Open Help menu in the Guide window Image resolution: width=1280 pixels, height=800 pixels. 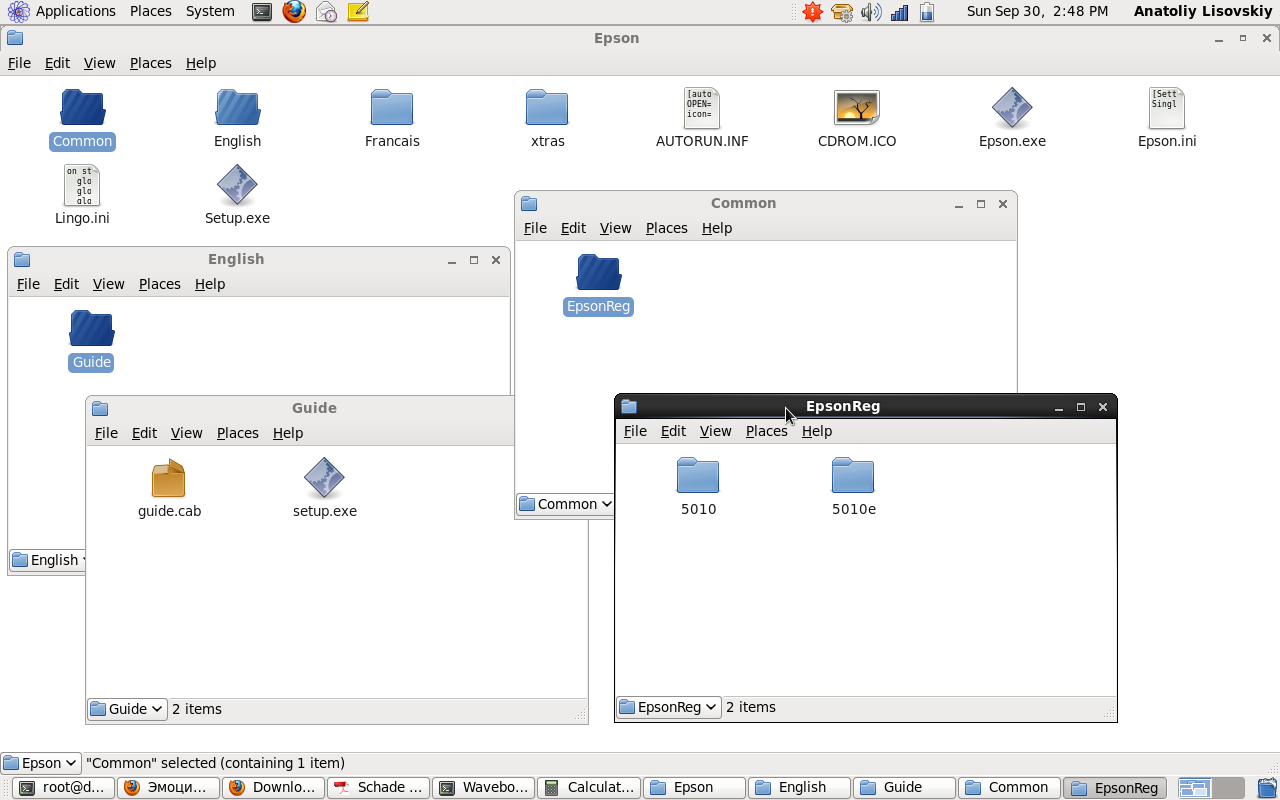[x=288, y=433]
